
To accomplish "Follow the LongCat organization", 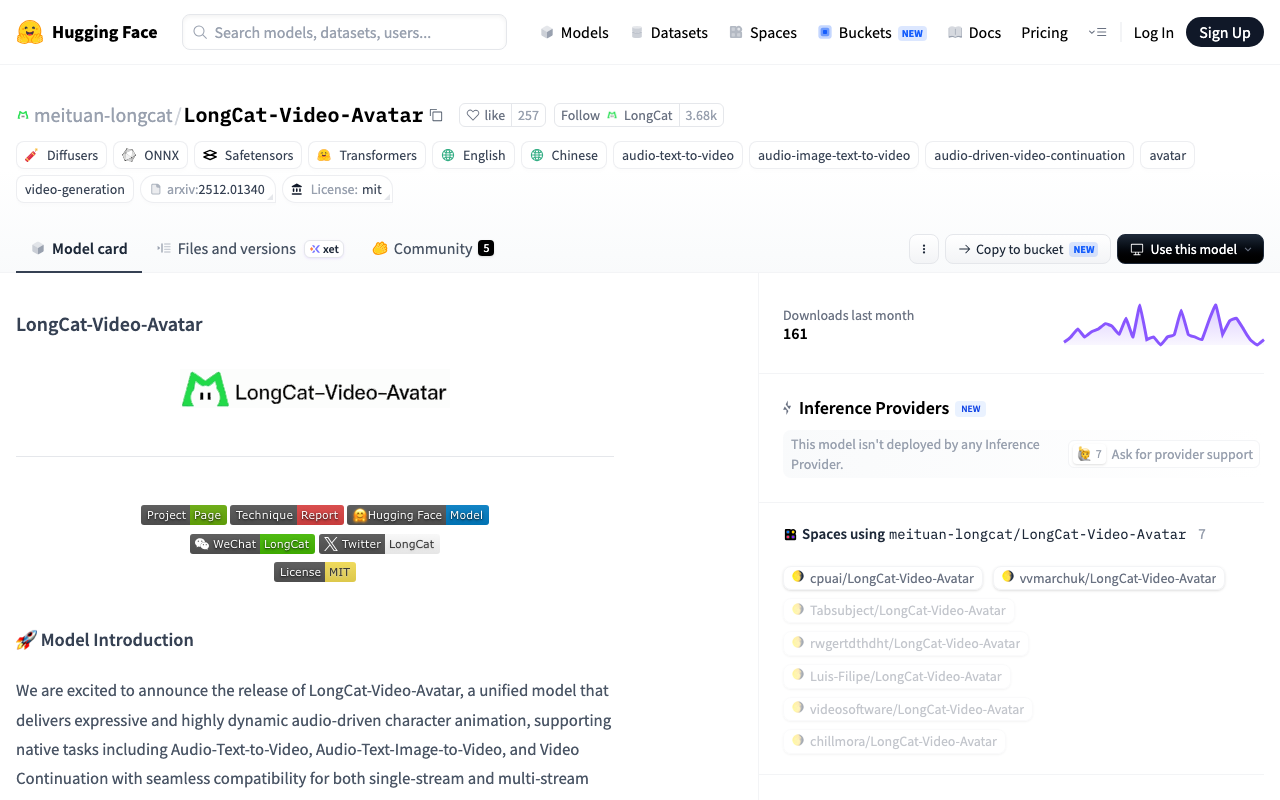I will point(616,115).
